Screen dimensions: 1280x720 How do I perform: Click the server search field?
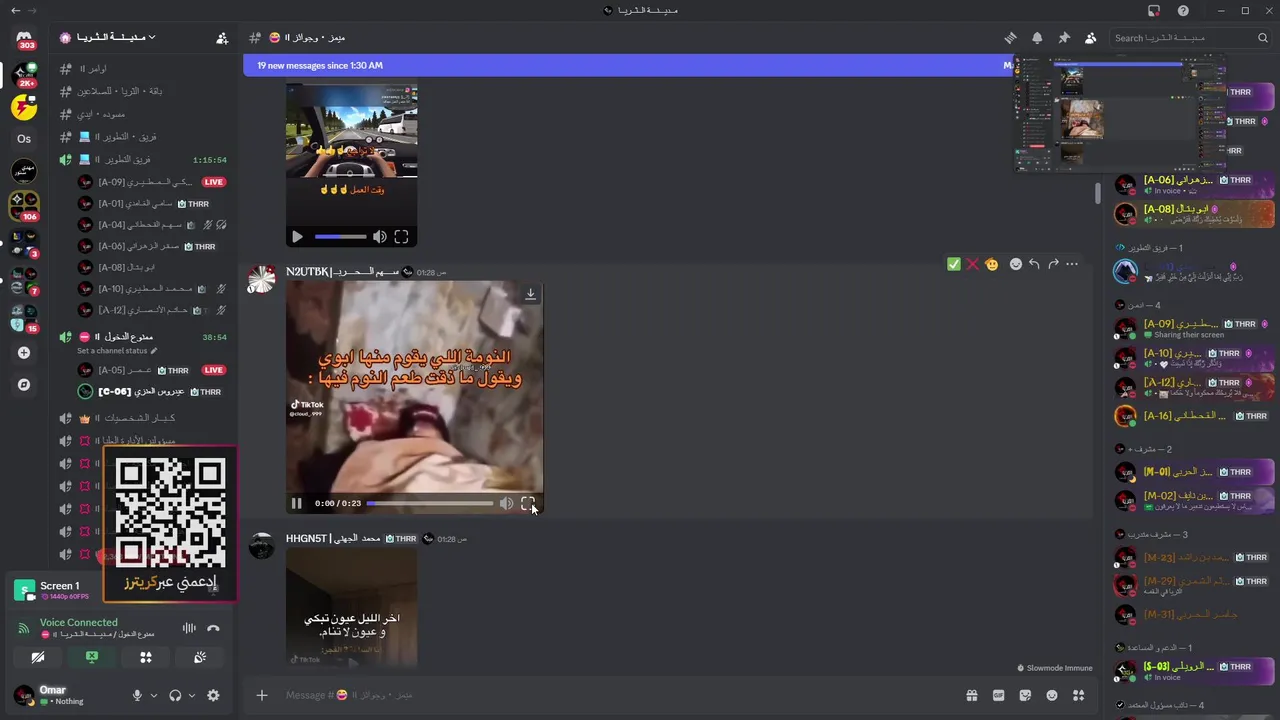1190,38
